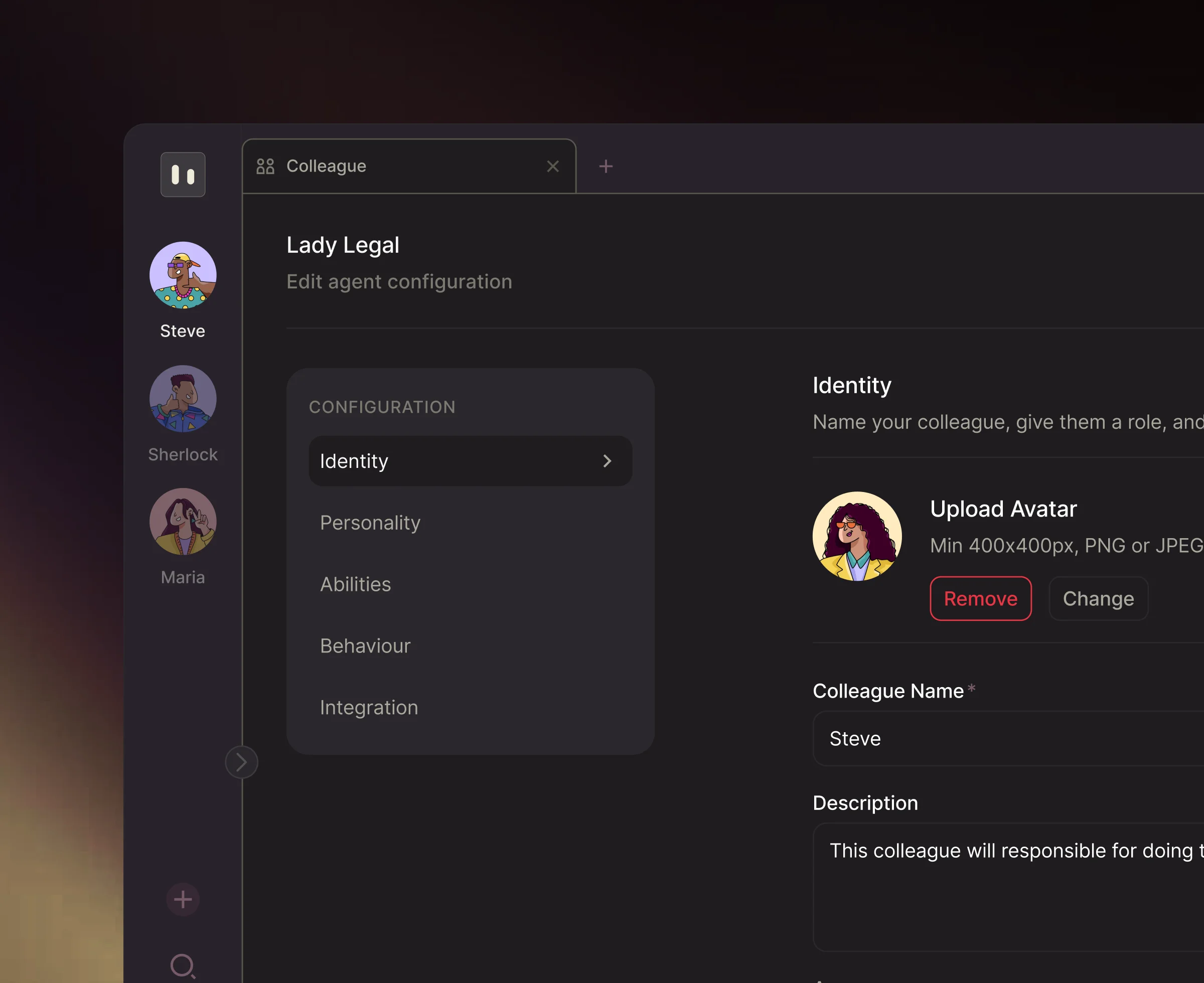Expand the sidebar with the circular arrow

click(x=241, y=762)
